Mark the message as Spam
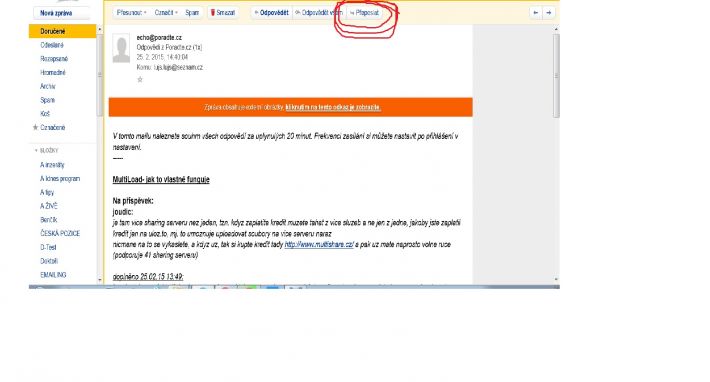Image resolution: width=710 pixels, height=382 pixels. click(x=192, y=13)
